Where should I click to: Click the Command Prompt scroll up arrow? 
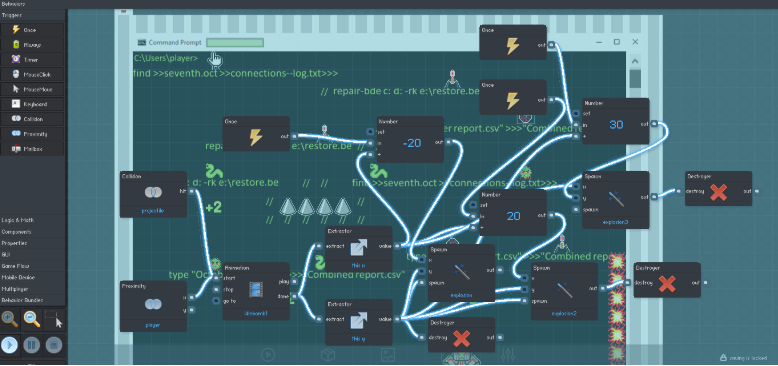click(635, 61)
